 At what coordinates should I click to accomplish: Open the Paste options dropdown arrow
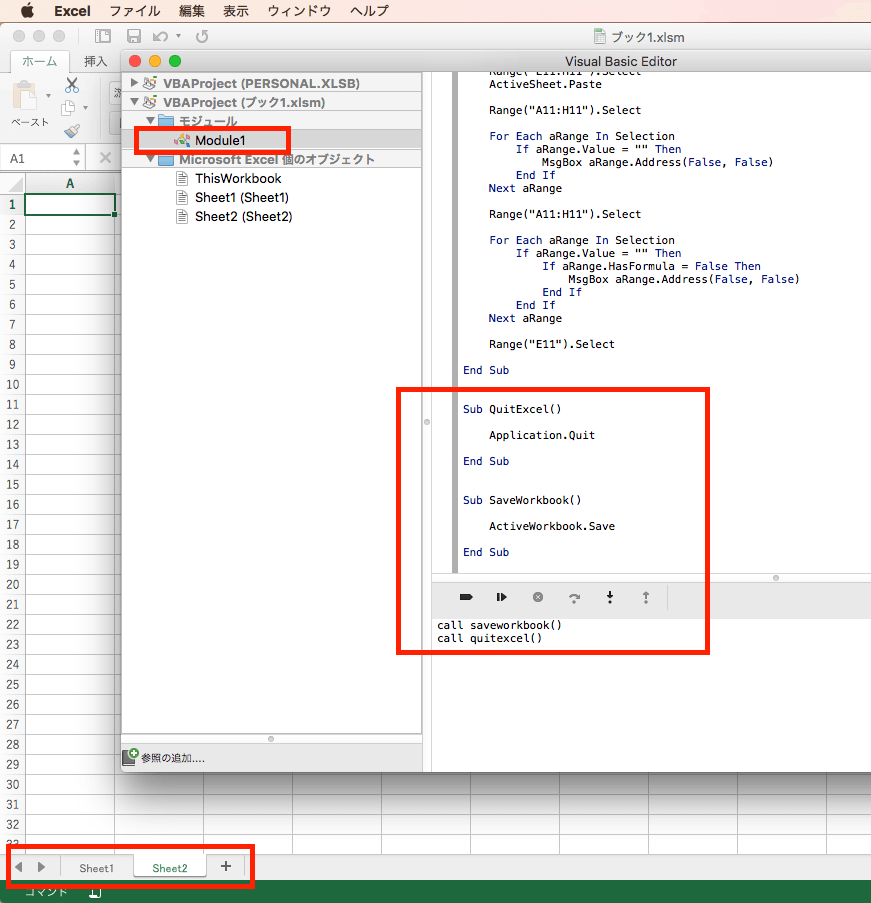point(48,96)
